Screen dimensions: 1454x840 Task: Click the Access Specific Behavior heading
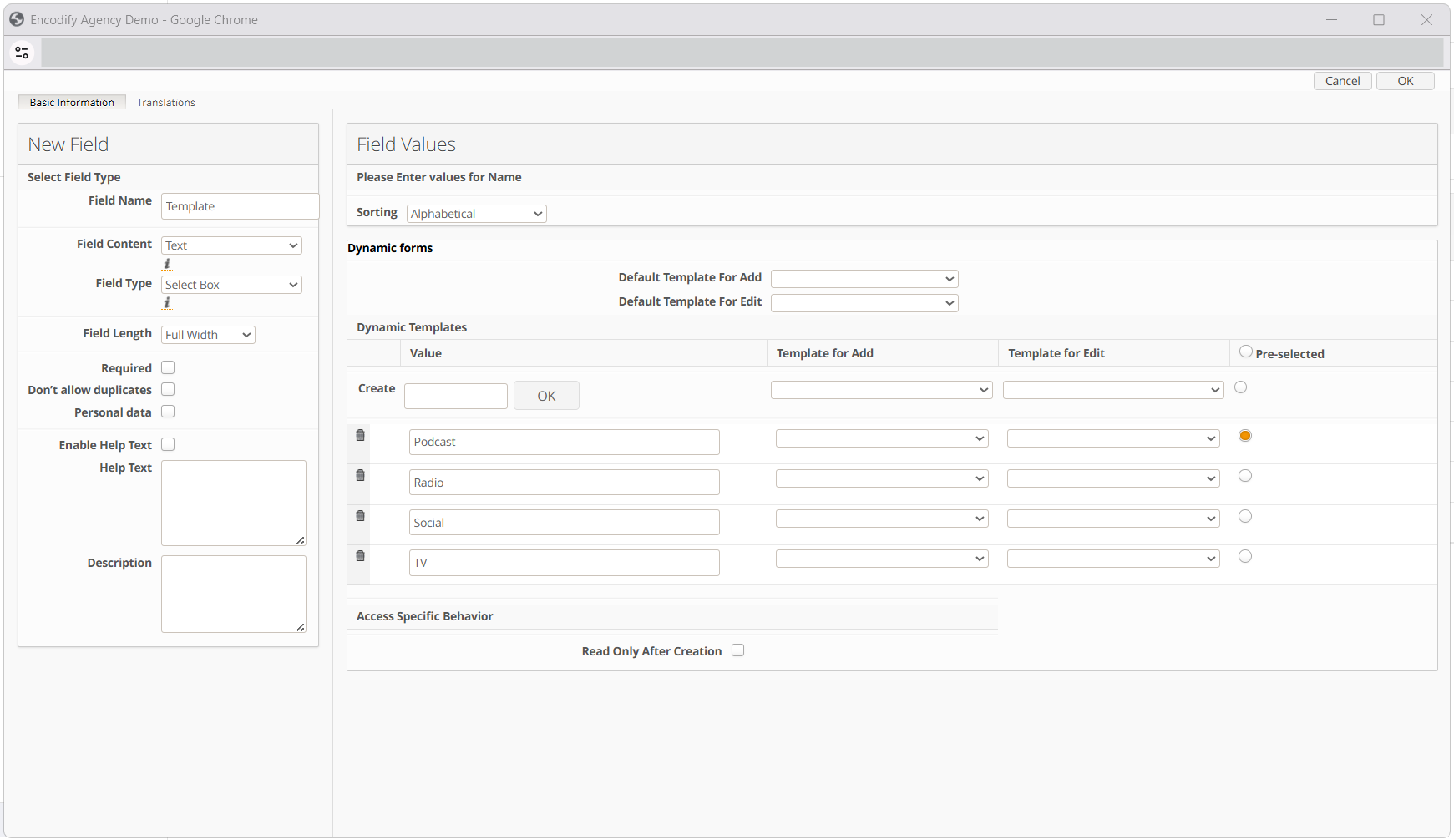tap(425, 616)
